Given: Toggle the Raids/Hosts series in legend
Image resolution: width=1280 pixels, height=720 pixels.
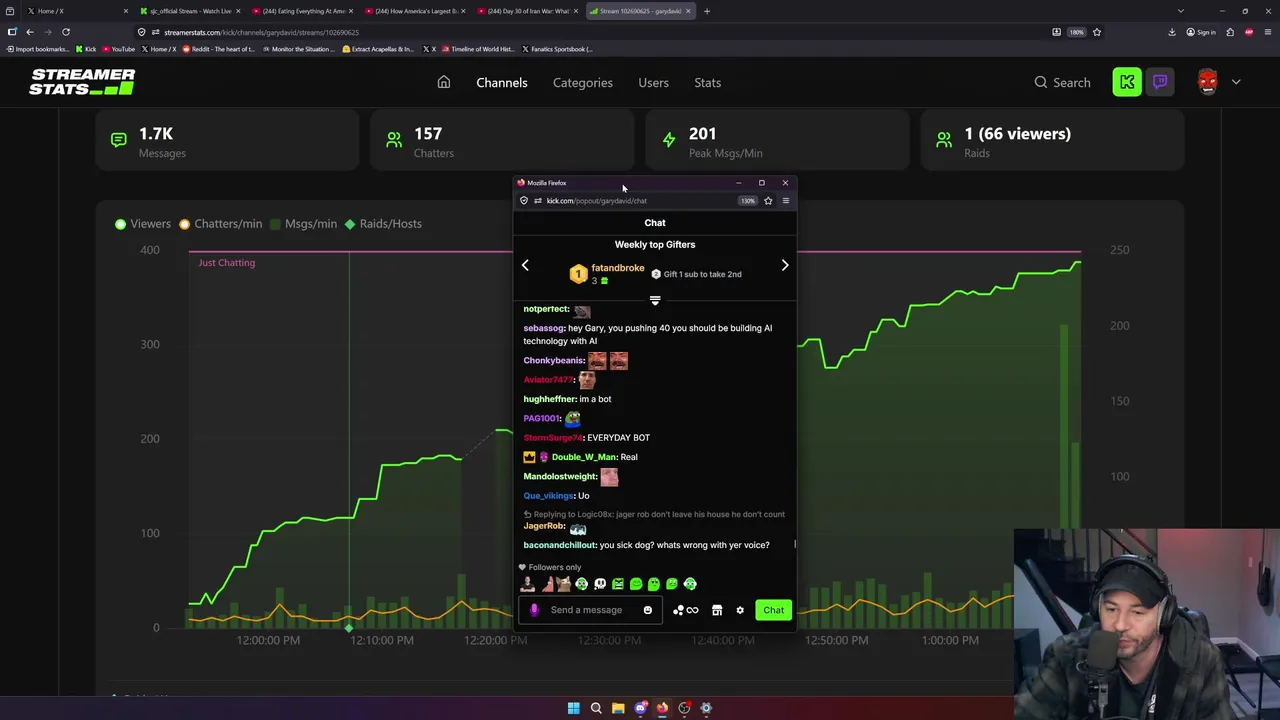Looking at the screenshot, I should [x=383, y=224].
